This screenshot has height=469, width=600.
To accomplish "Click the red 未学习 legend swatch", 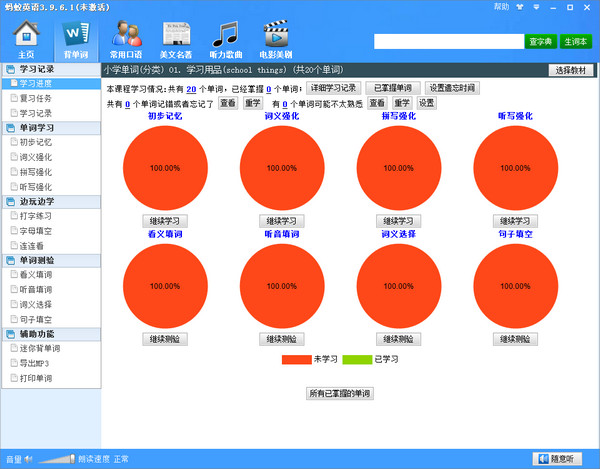I will (297, 360).
